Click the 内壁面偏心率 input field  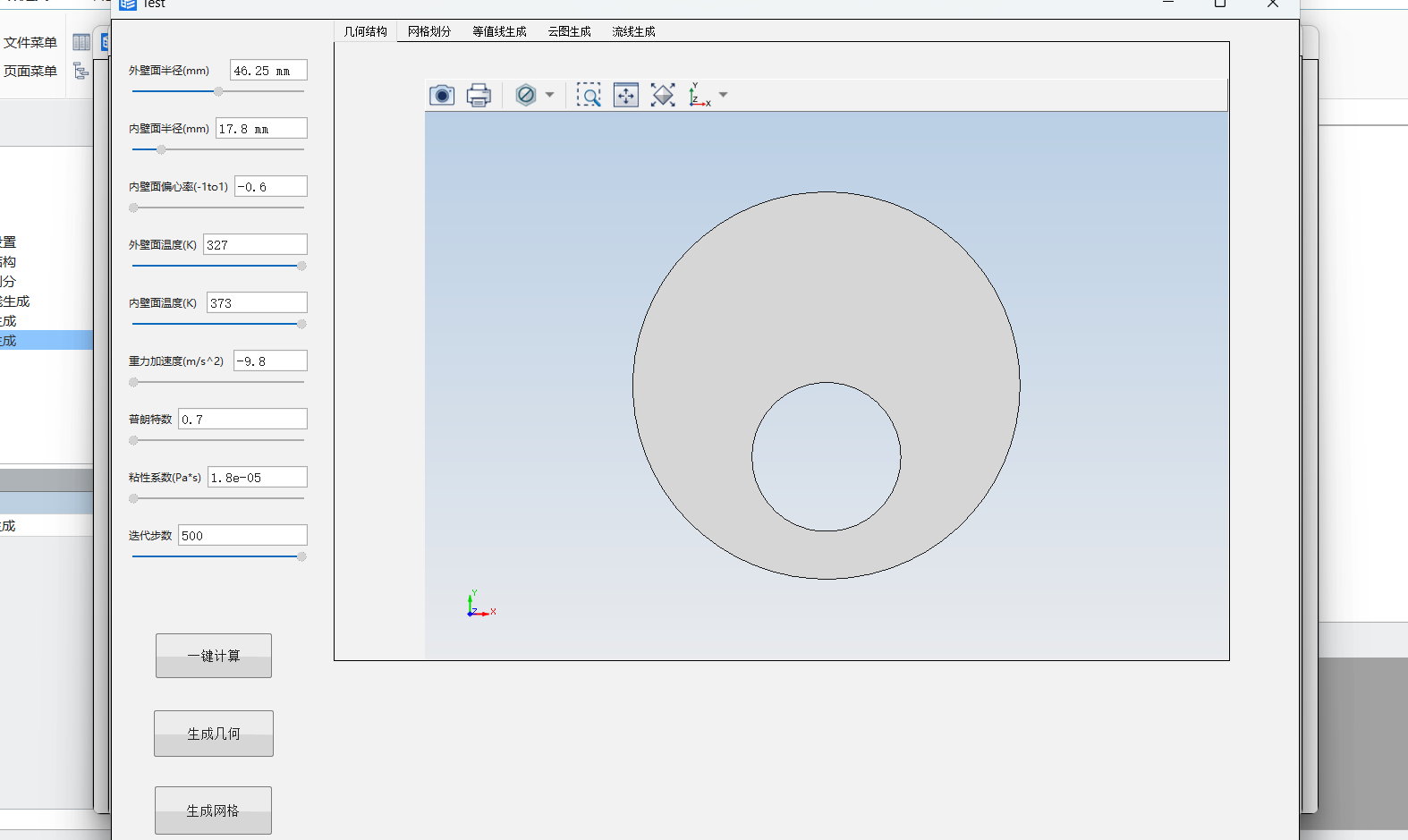click(271, 187)
